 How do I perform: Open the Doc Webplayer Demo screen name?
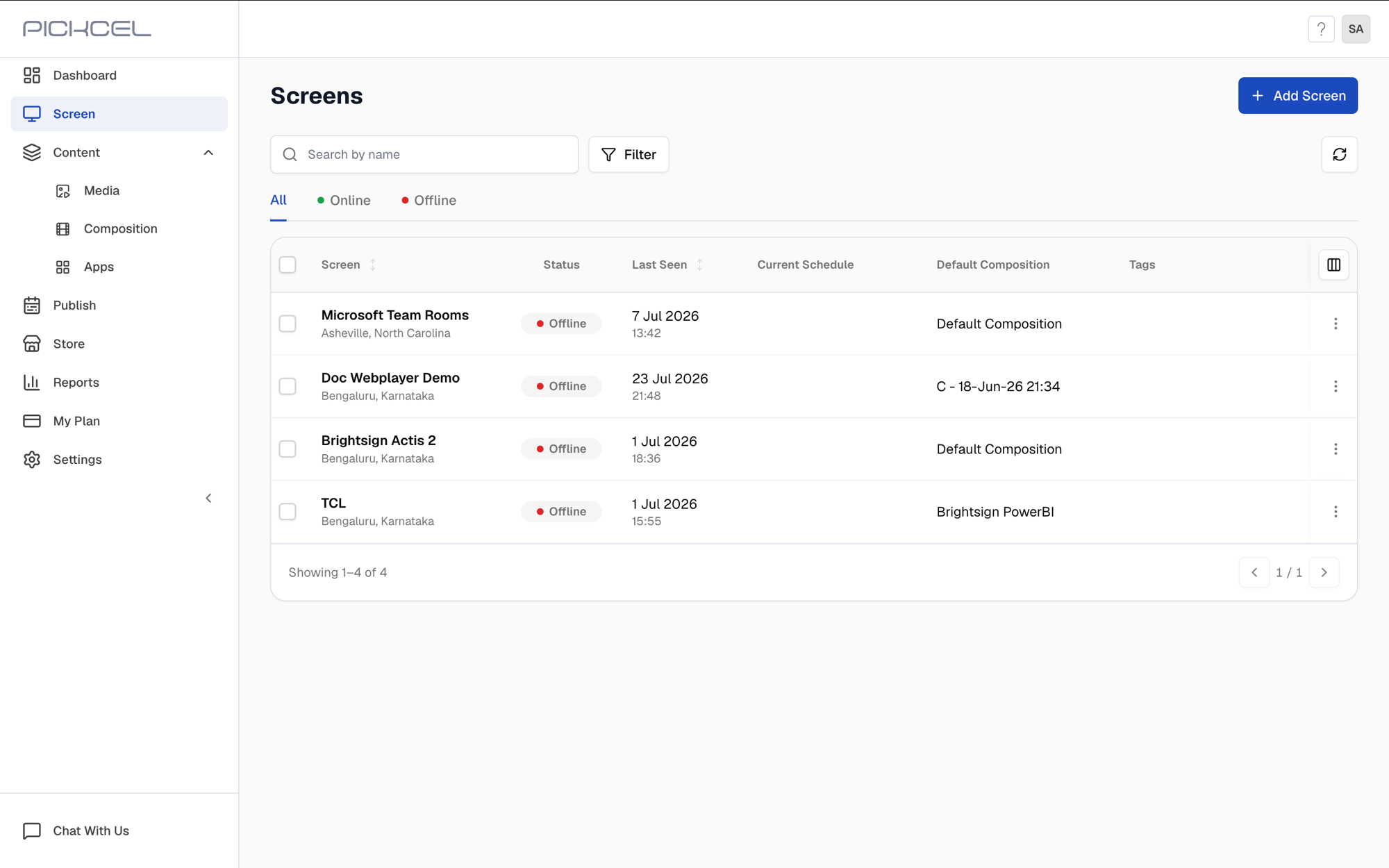pyautogui.click(x=390, y=378)
